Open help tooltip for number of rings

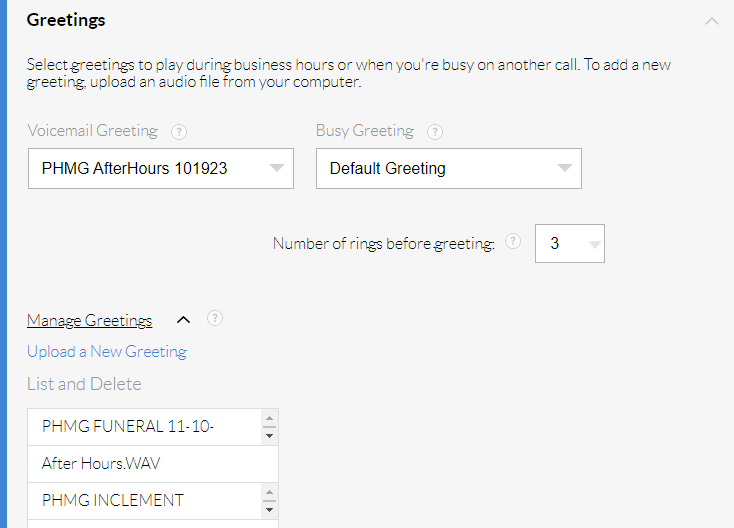click(x=513, y=241)
